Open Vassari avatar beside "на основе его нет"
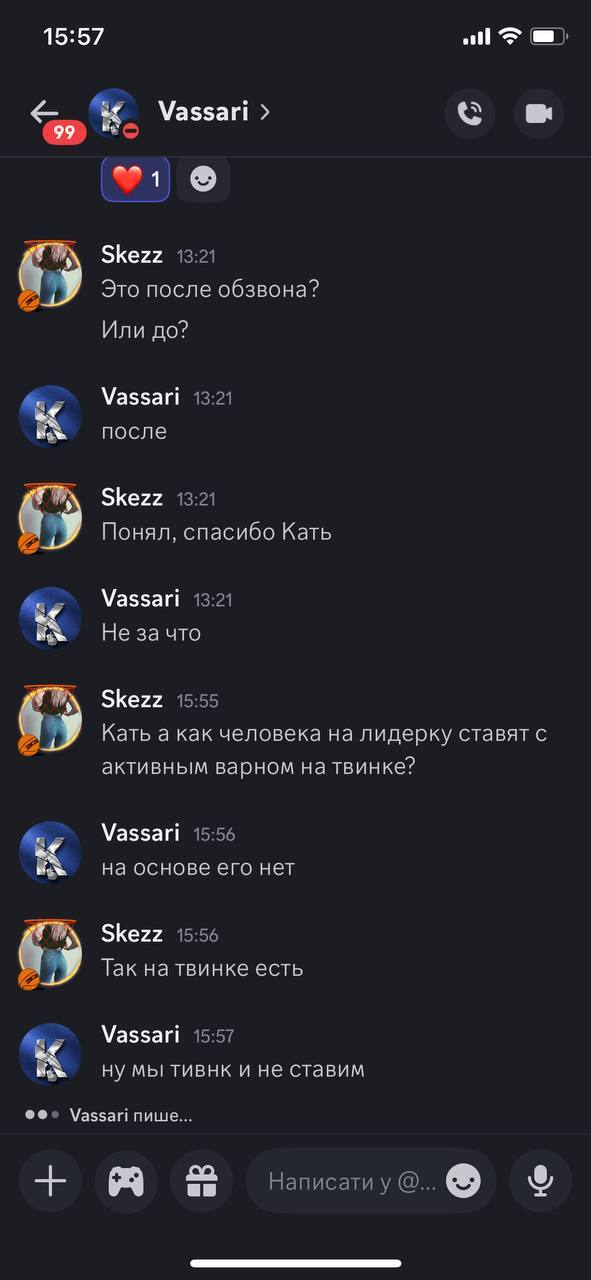 click(50, 853)
